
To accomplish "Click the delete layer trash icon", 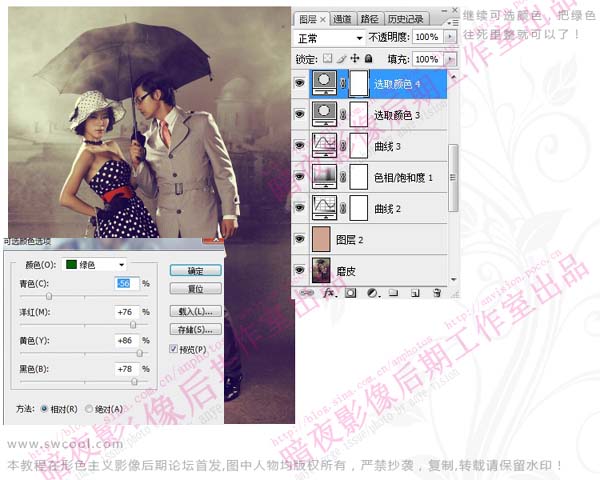I will pyautogui.click(x=437, y=293).
